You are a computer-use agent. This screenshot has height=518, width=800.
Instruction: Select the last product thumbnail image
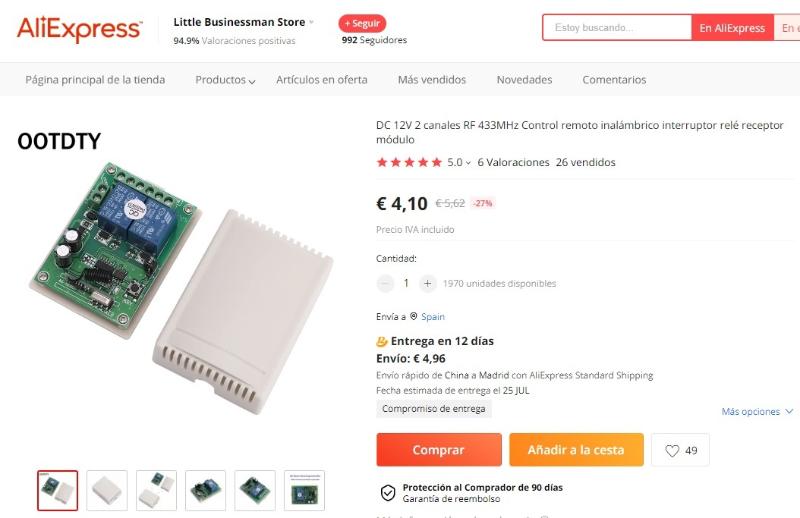pyautogui.click(x=304, y=490)
